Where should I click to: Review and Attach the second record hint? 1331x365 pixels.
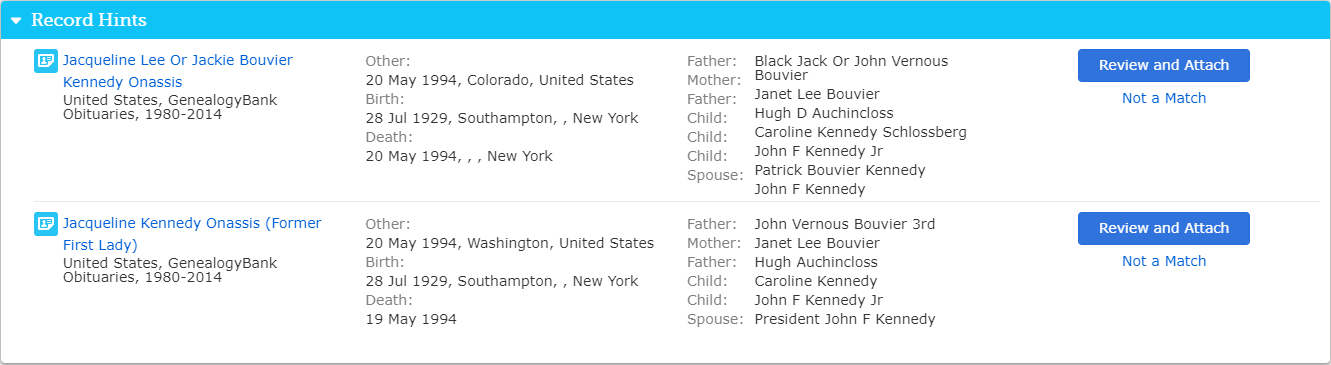pyautogui.click(x=1164, y=228)
